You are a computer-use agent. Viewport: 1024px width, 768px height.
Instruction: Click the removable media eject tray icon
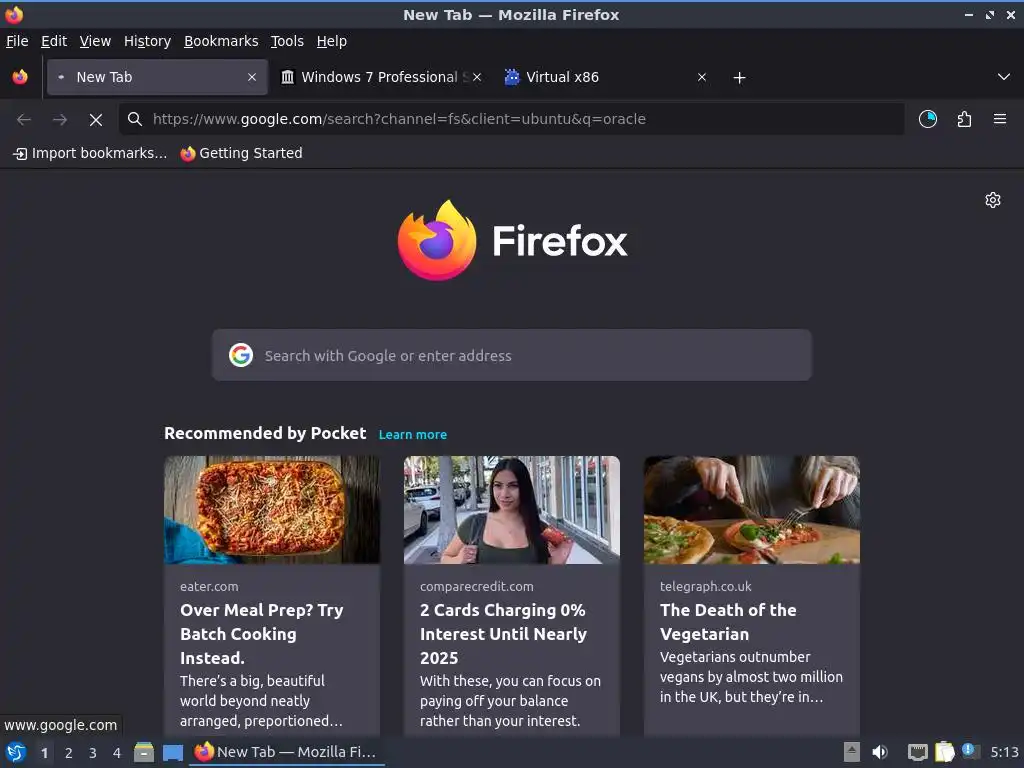click(x=852, y=752)
